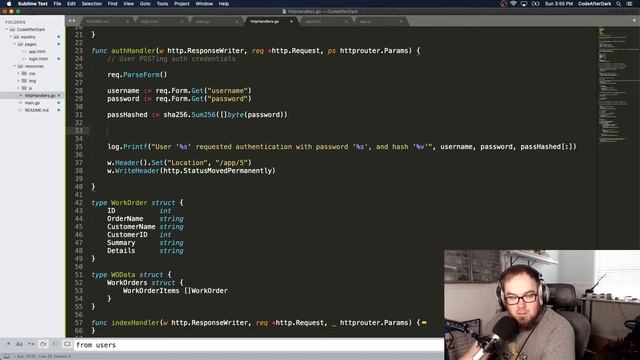Viewport: 640px width, 360px height.
Task: Open README.md file in sidebar tree
Action: [x=36, y=110]
